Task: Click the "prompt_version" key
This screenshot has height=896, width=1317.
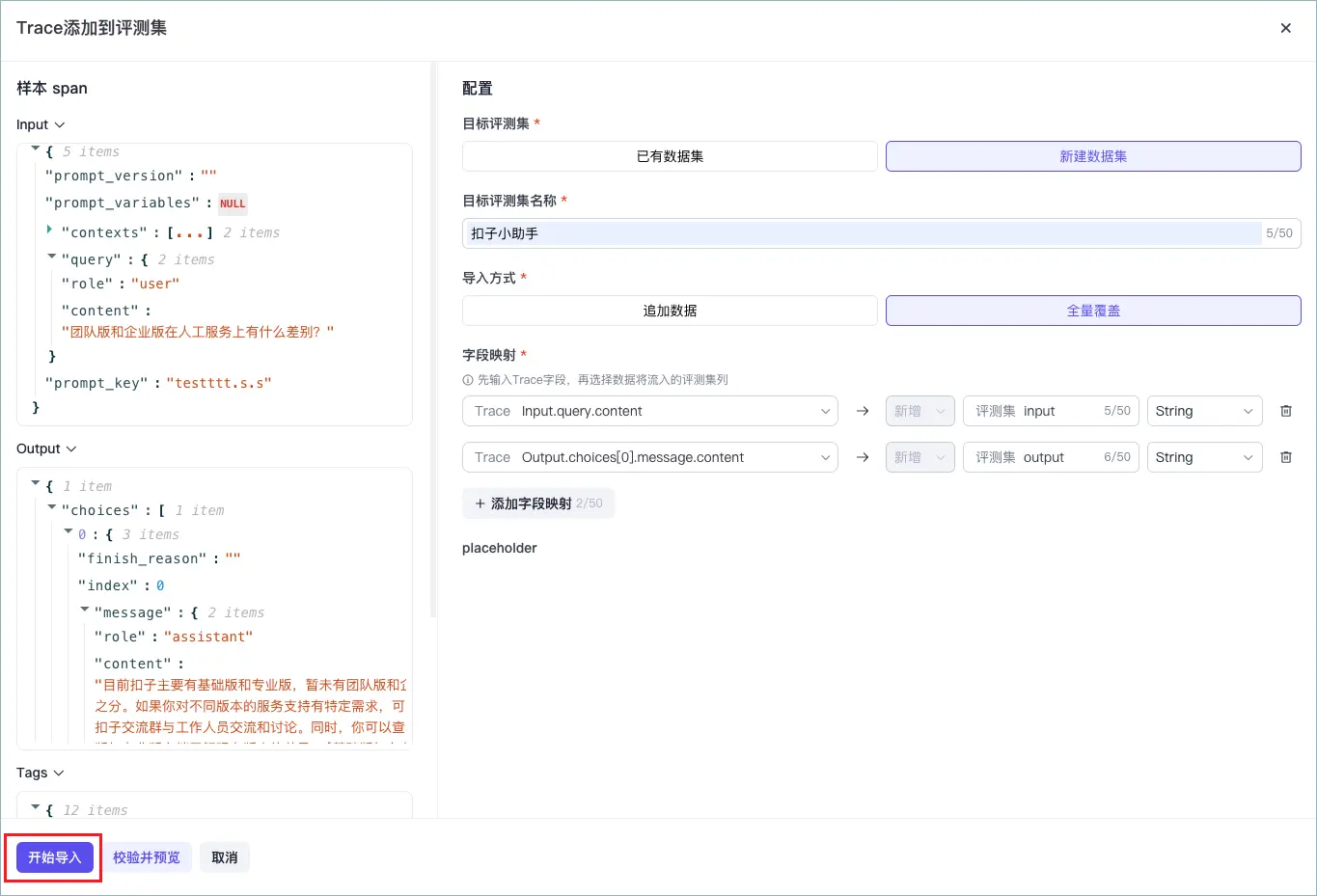Action: [x=114, y=176]
